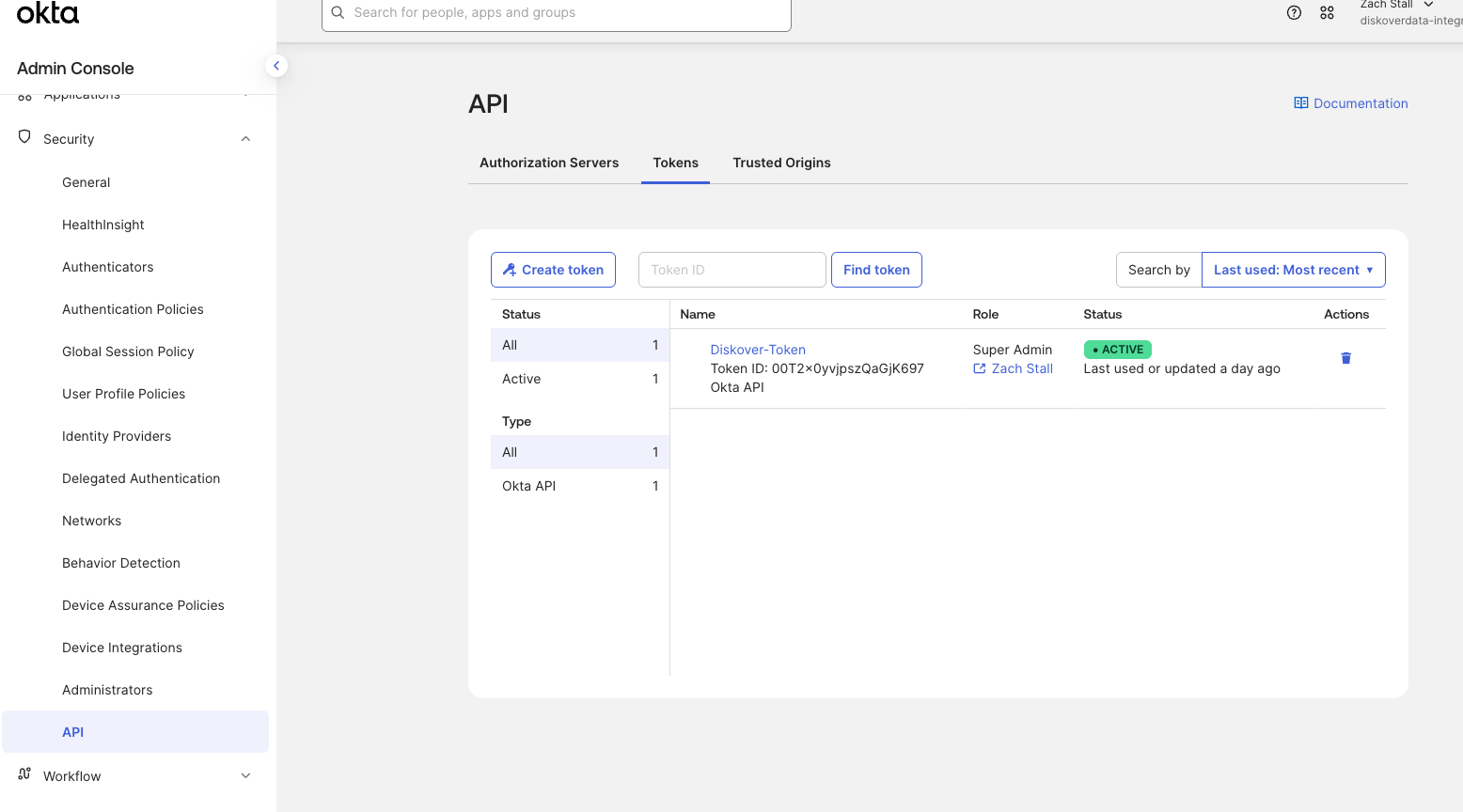Collapse the Security section chevron
1463x812 pixels.
(245, 139)
